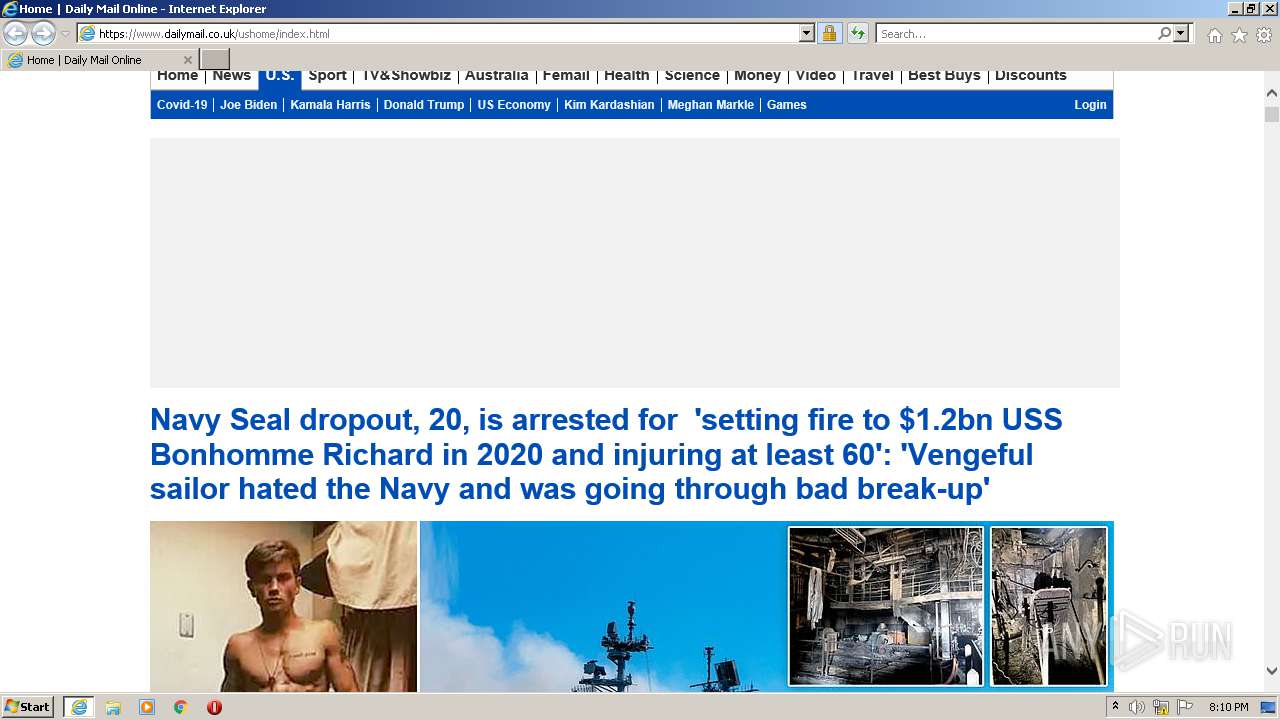Viewport: 1280px width, 720px height.
Task: Open the Femail section
Action: pos(566,76)
